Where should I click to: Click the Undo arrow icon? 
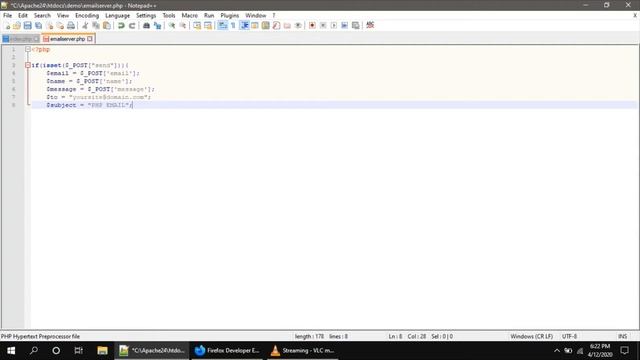point(121,26)
